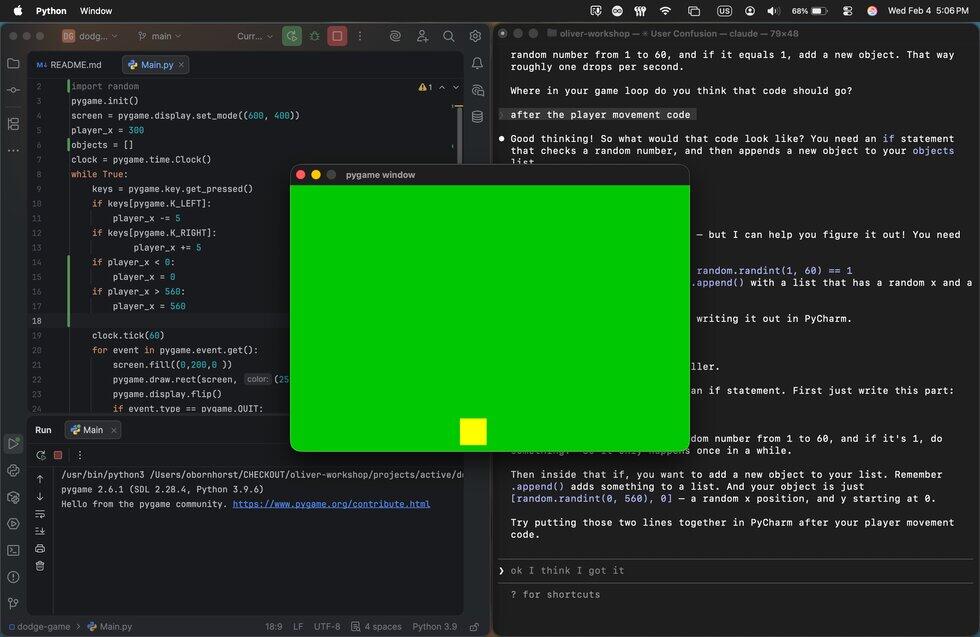This screenshot has width=980, height=637.
Task: Toggle the read-only lock in status bar
Action: pyautogui.click(x=476, y=627)
